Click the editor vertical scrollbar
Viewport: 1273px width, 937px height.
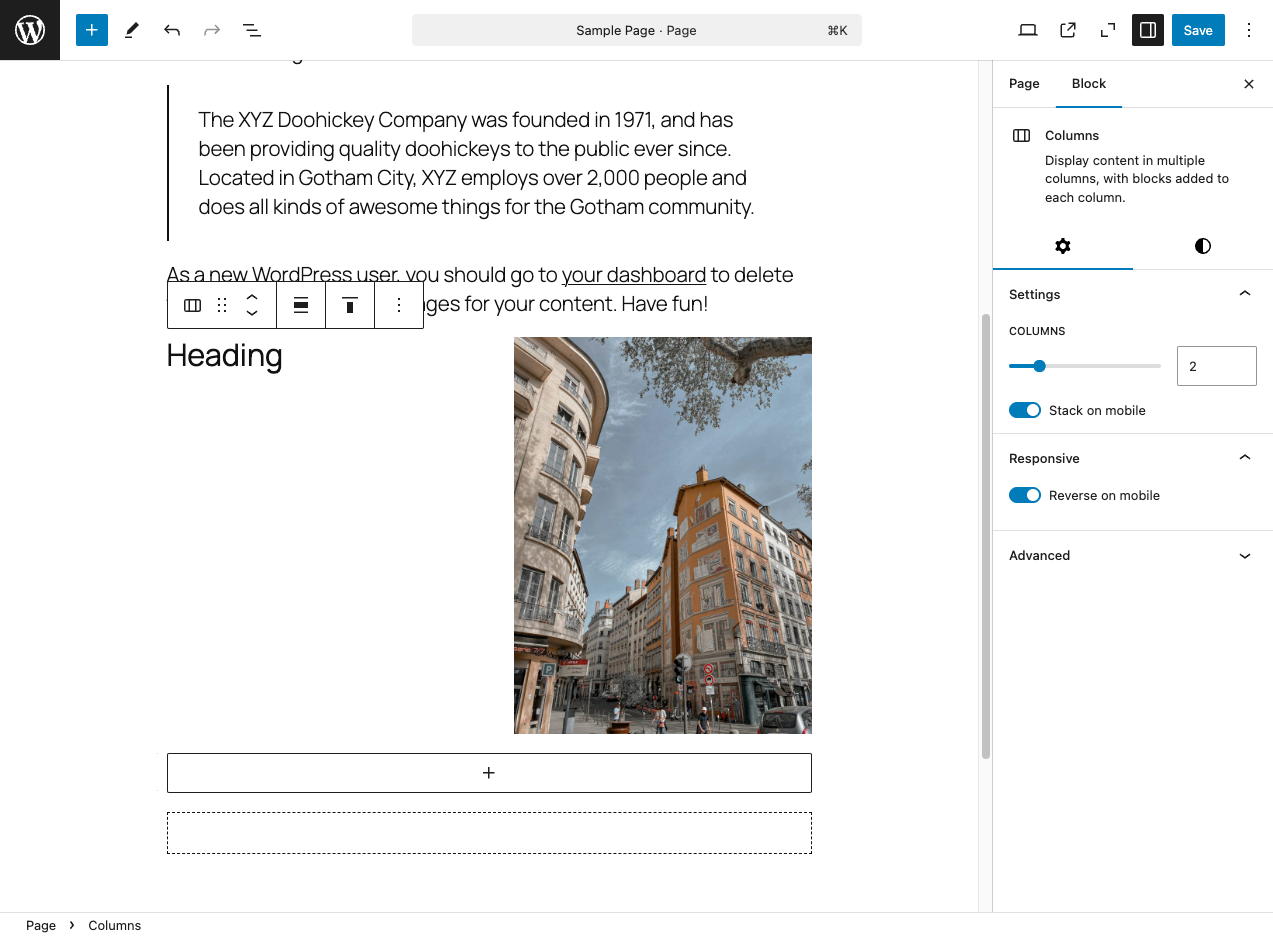coord(986,535)
